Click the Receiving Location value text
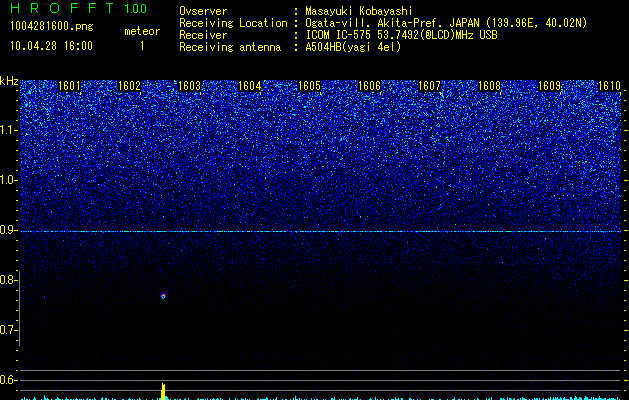 (446, 23)
